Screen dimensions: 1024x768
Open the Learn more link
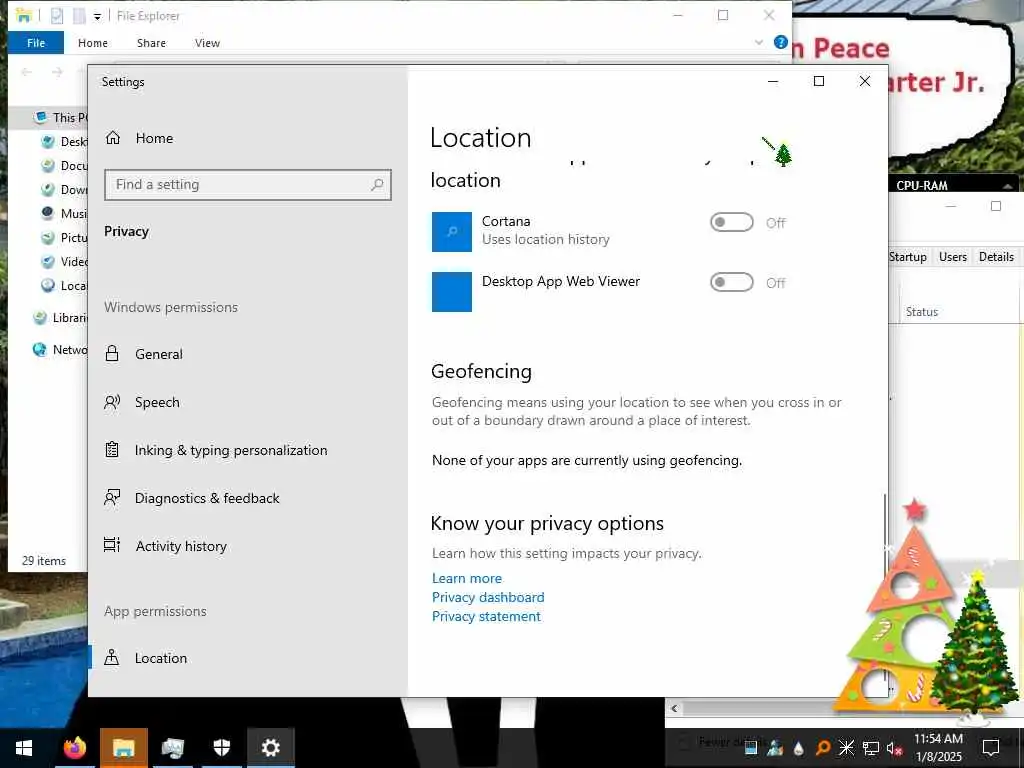(x=467, y=578)
